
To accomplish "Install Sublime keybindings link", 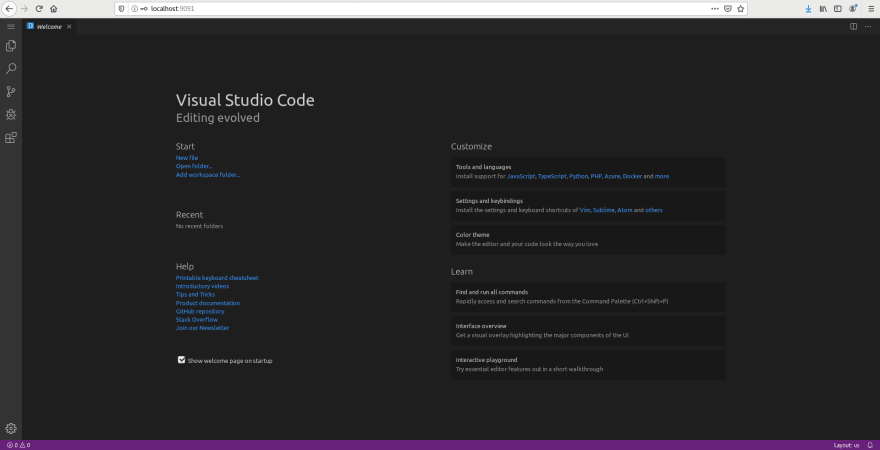I will click(603, 210).
